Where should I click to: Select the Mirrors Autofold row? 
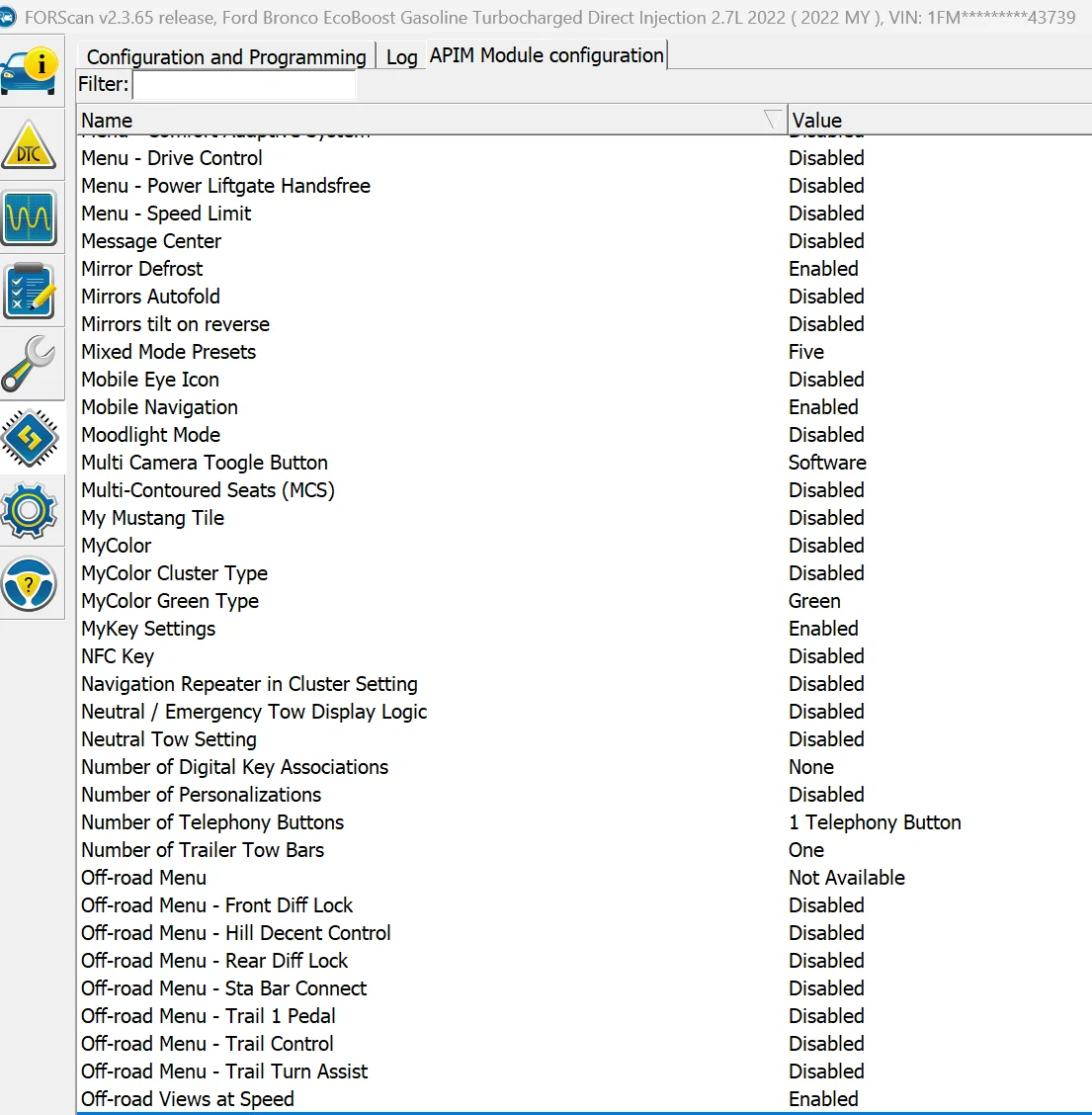tap(584, 297)
